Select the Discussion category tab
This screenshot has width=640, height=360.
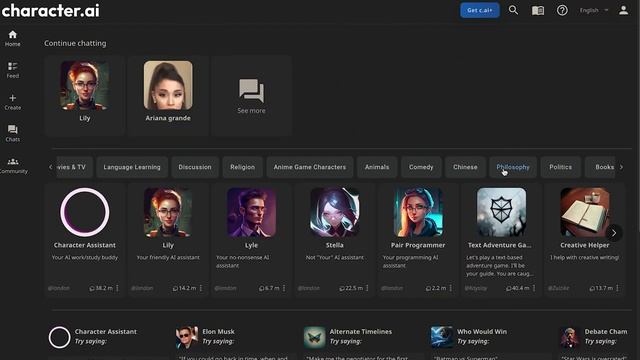(x=195, y=167)
